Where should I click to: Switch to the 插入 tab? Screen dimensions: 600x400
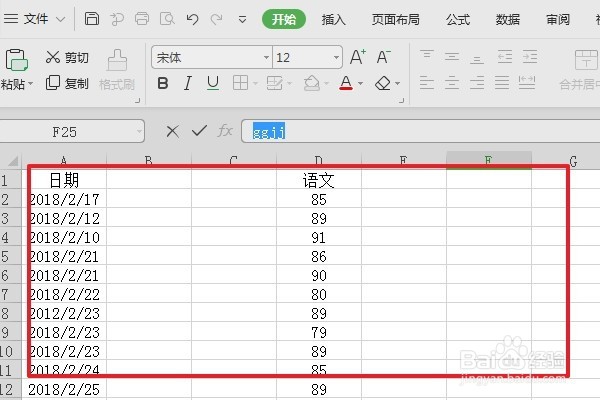coord(333,20)
